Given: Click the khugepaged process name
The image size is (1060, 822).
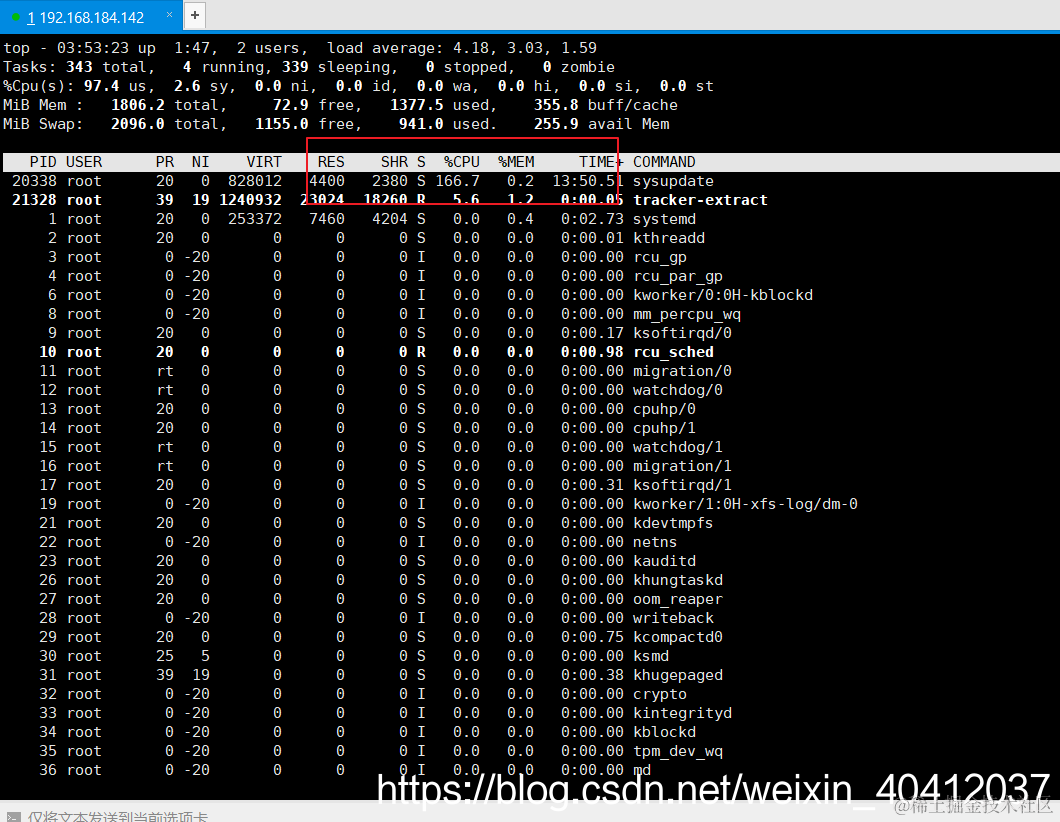Looking at the screenshot, I should (x=677, y=674).
